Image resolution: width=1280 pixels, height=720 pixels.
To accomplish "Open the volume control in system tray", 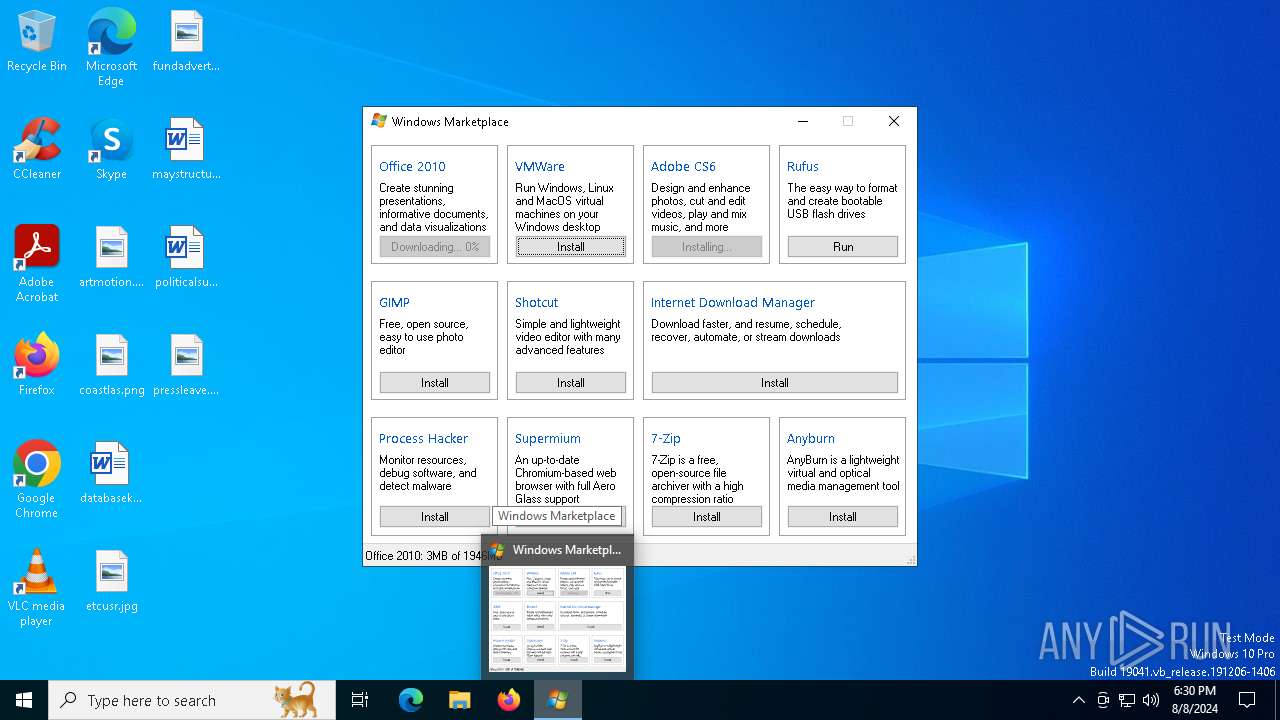I will tap(1151, 700).
